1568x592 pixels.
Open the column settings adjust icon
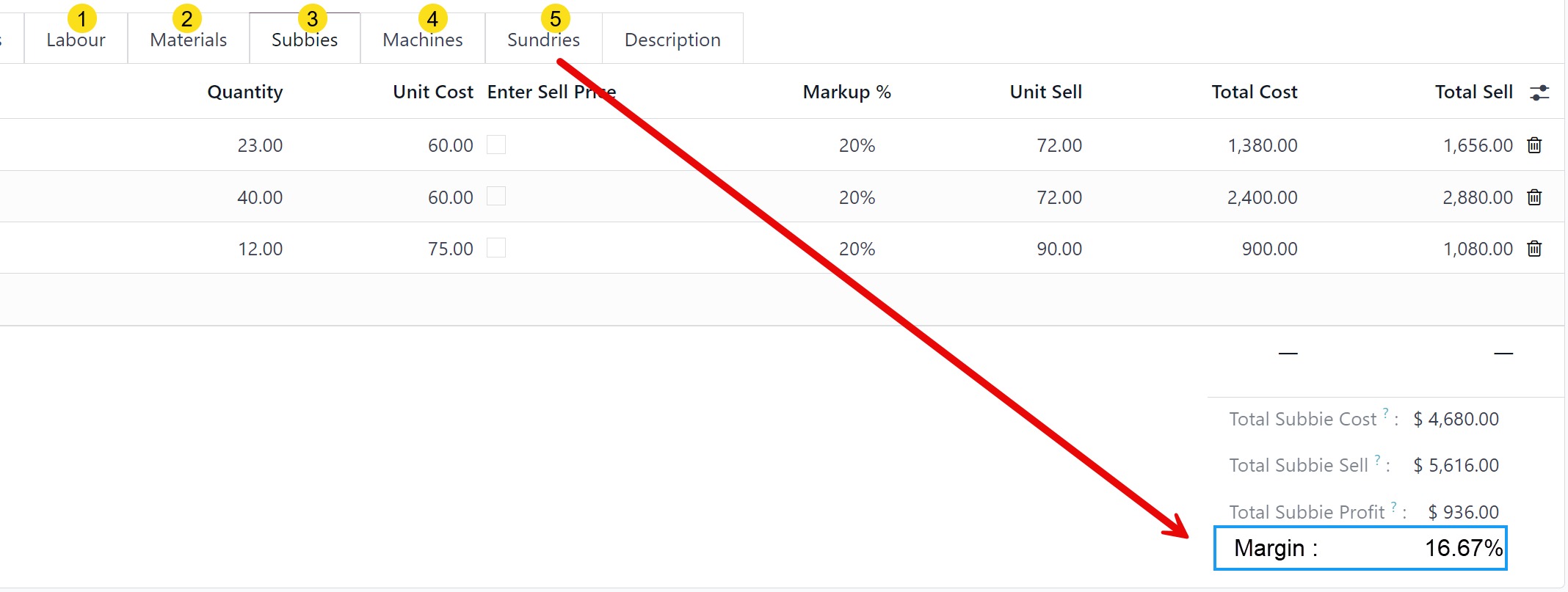point(1539,92)
